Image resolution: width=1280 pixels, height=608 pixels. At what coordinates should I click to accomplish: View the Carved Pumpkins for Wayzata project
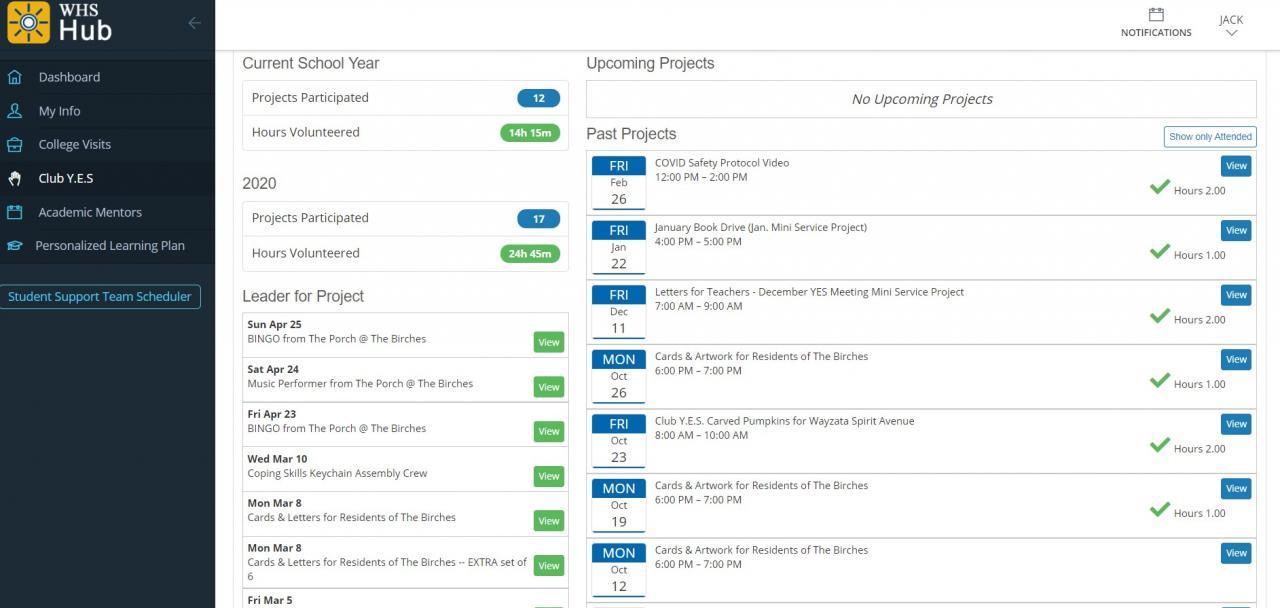(x=1236, y=424)
